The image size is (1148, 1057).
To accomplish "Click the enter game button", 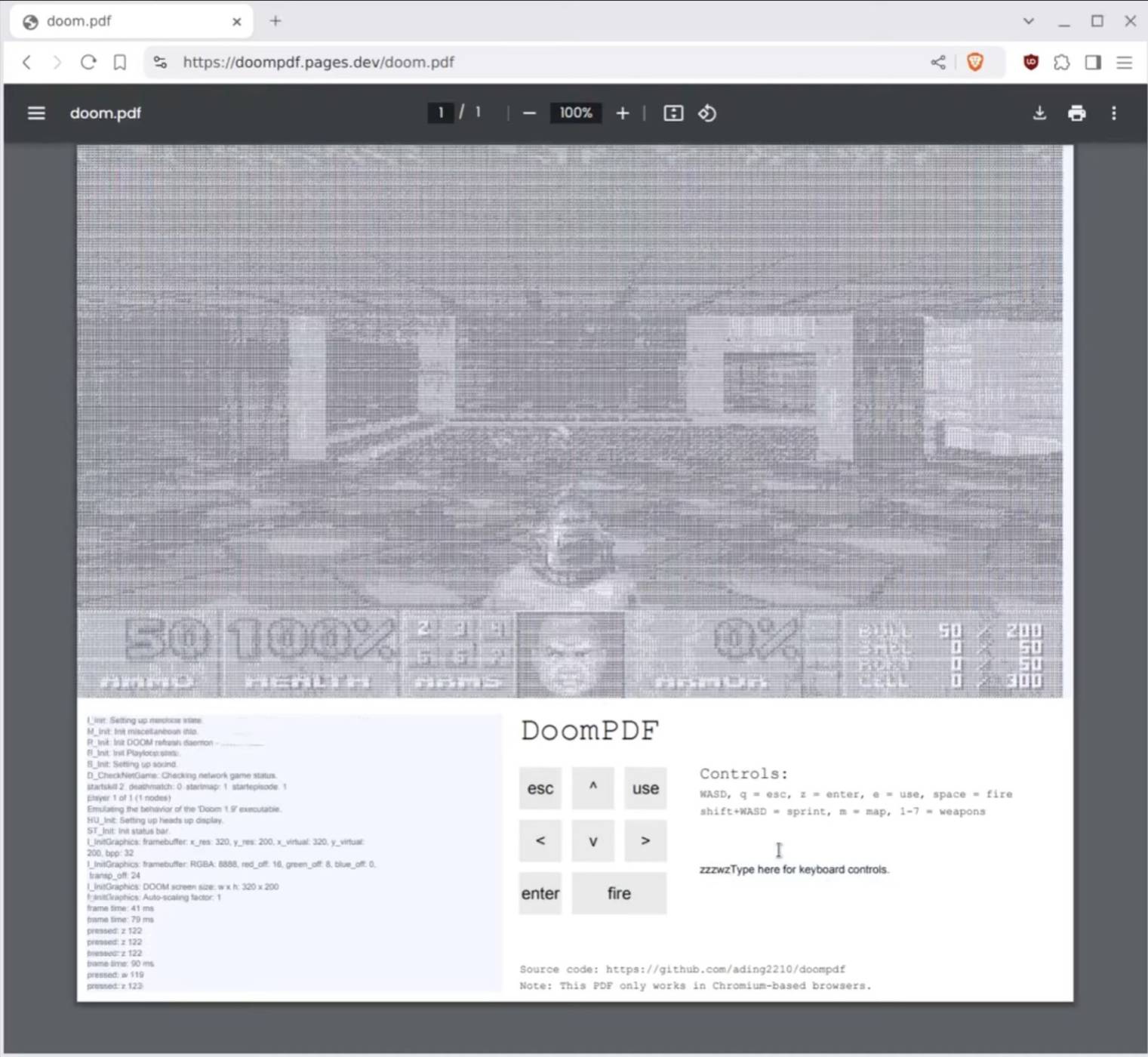I will coord(540,893).
